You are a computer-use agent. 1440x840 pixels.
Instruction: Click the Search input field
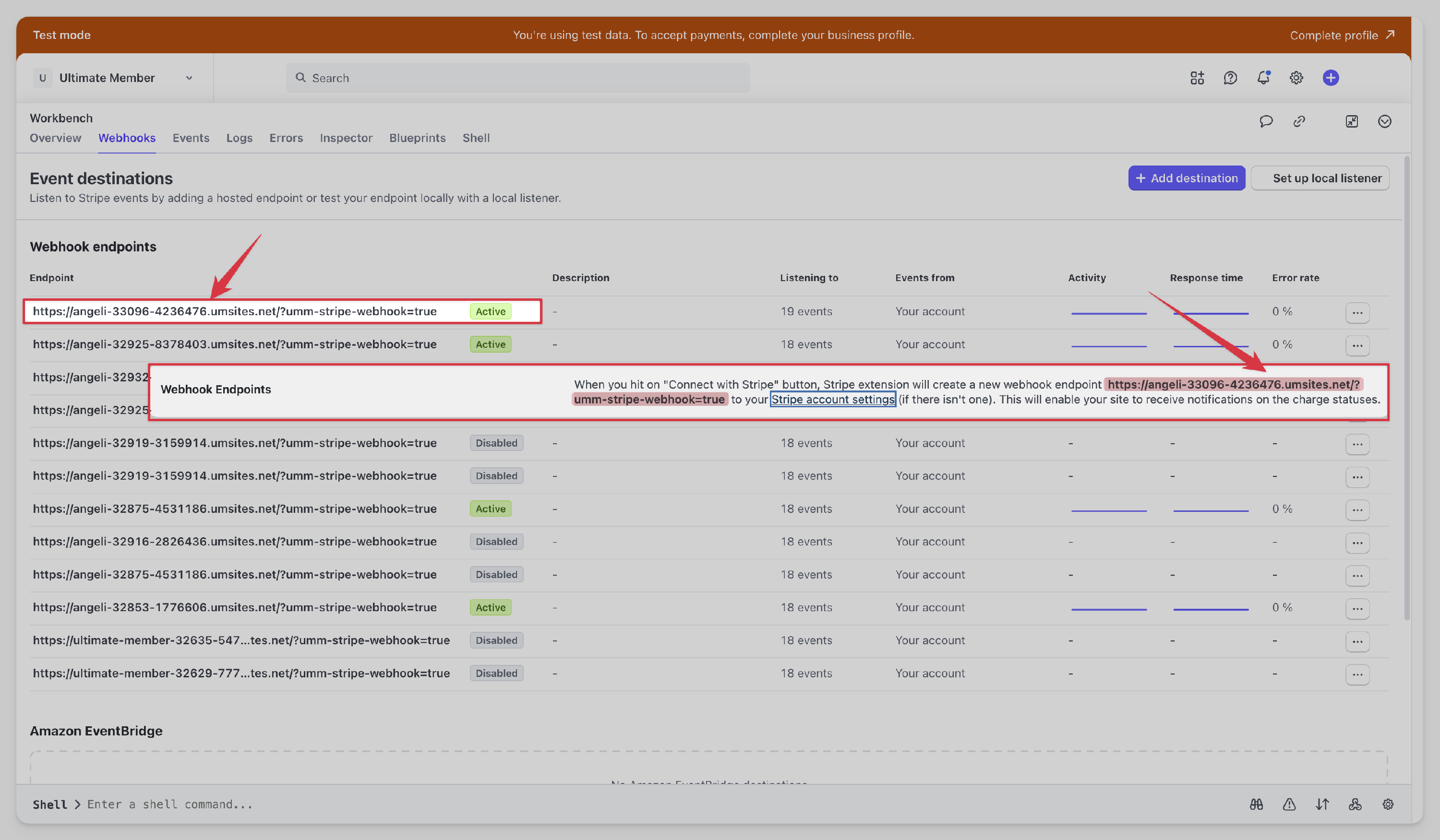[x=518, y=78]
